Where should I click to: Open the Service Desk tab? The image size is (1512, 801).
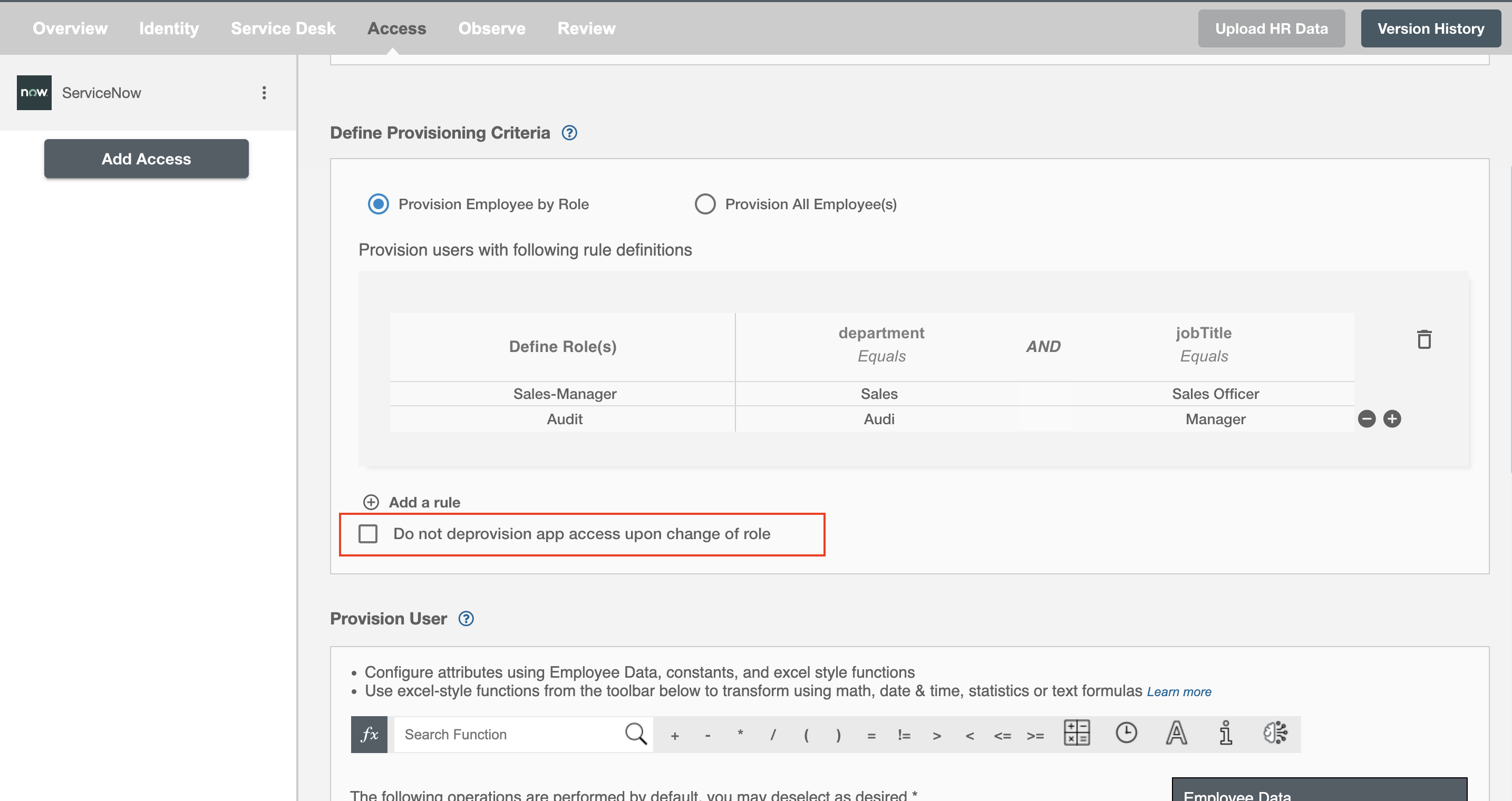point(283,28)
